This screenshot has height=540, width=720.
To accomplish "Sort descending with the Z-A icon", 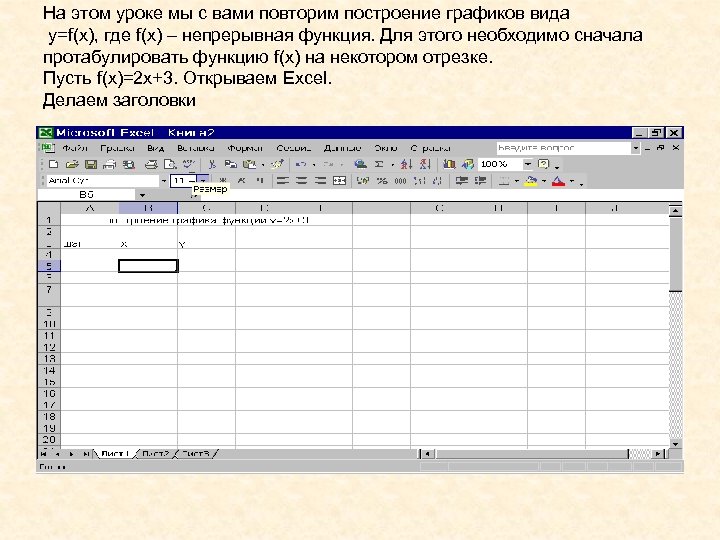I will click(425, 164).
